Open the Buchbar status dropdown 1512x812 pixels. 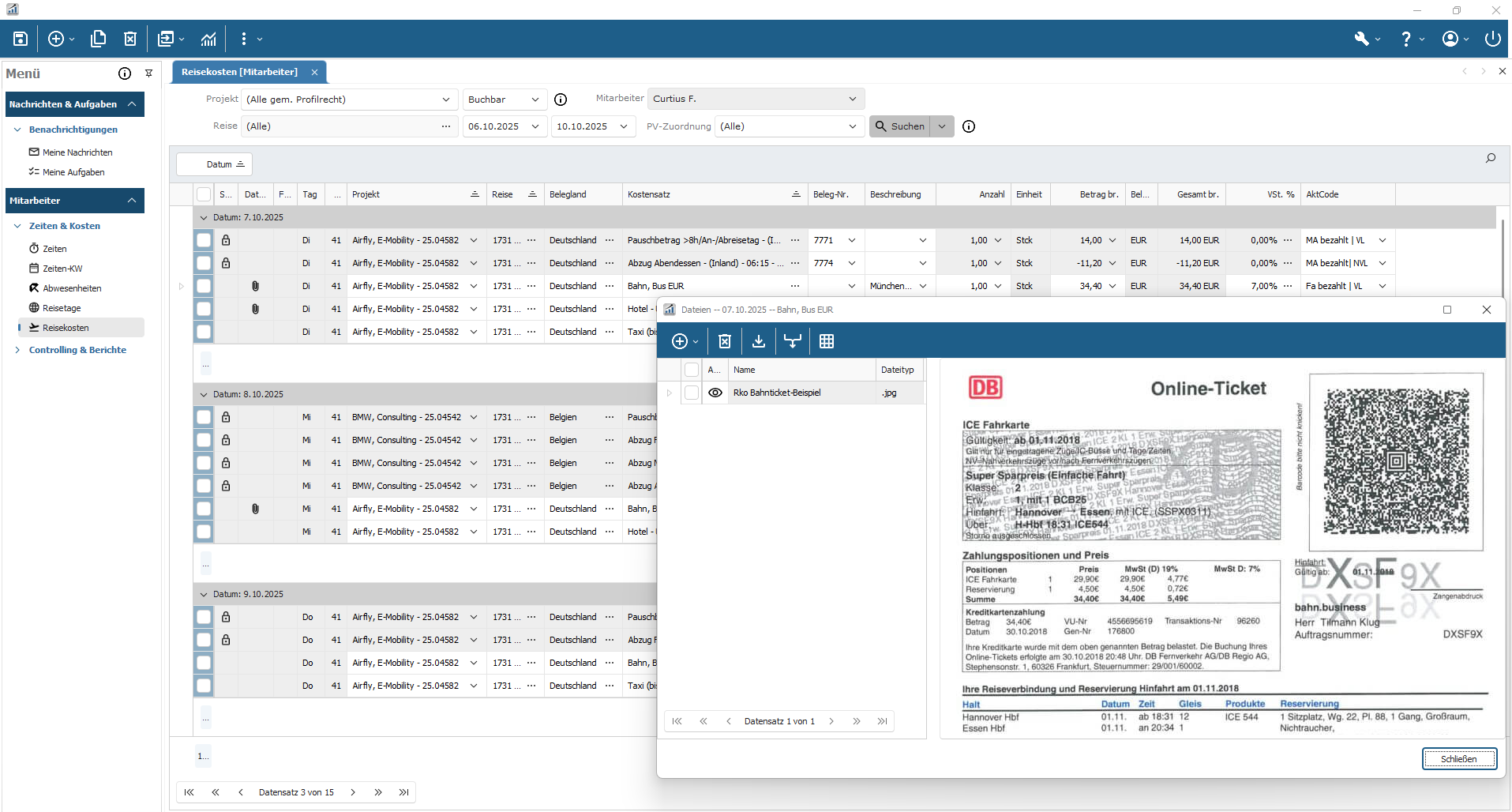[504, 100]
